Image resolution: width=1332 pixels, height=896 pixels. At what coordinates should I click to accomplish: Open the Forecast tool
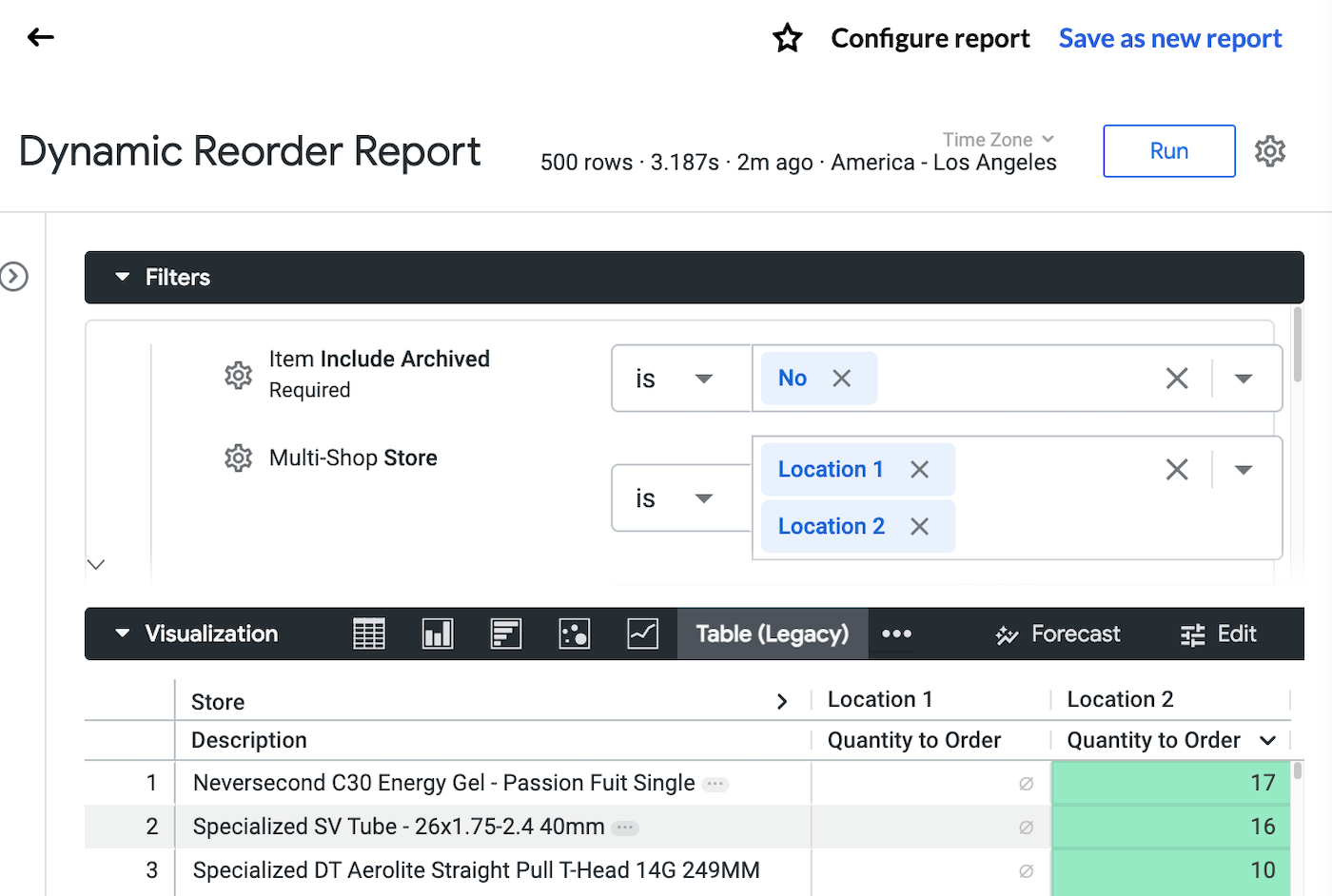(x=1056, y=633)
